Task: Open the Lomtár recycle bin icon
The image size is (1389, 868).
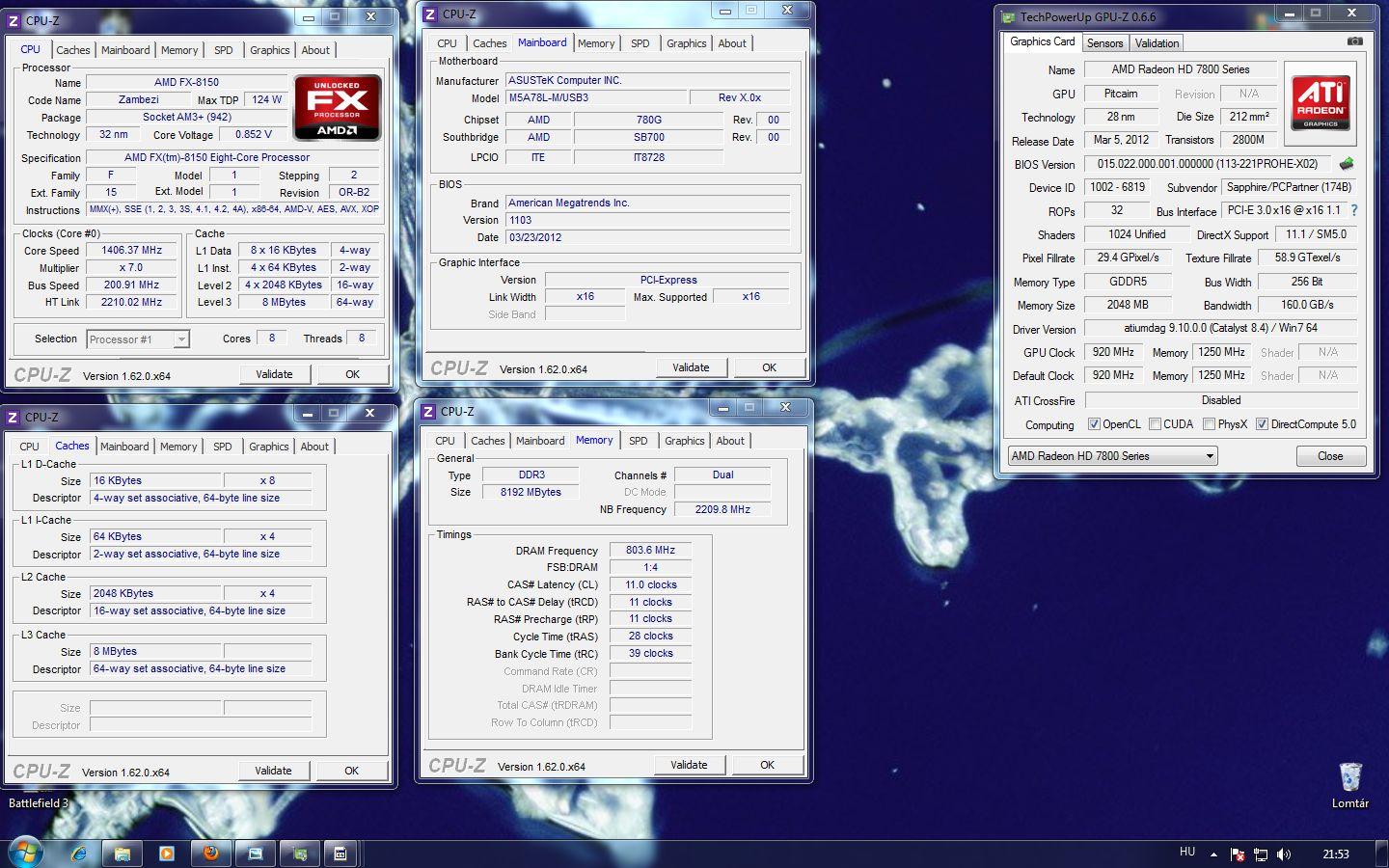Action: pyautogui.click(x=1350, y=785)
